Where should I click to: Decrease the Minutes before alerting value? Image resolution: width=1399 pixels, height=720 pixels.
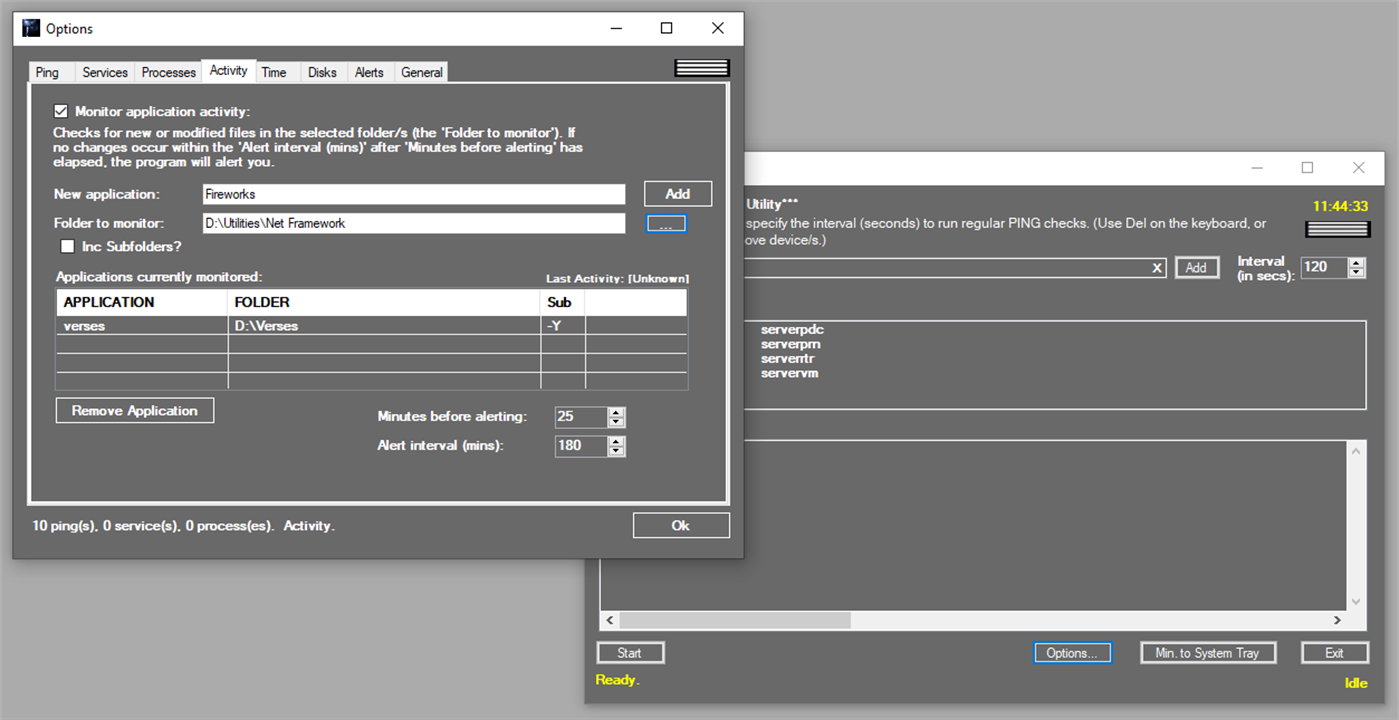pos(616,422)
